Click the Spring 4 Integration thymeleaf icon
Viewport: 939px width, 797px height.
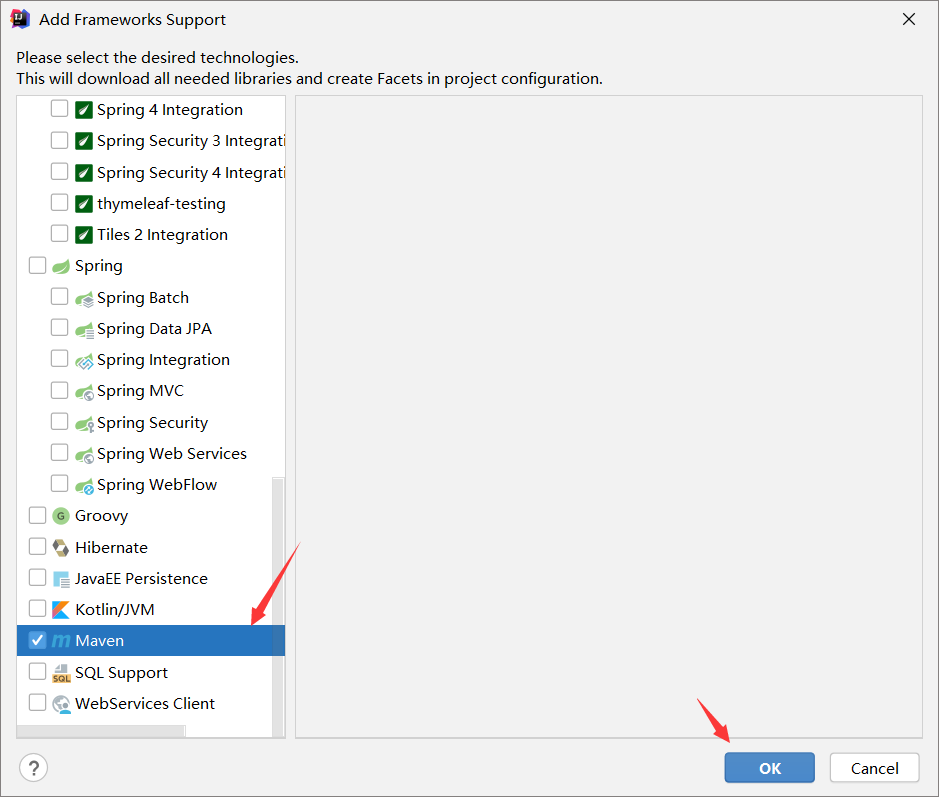(x=84, y=110)
